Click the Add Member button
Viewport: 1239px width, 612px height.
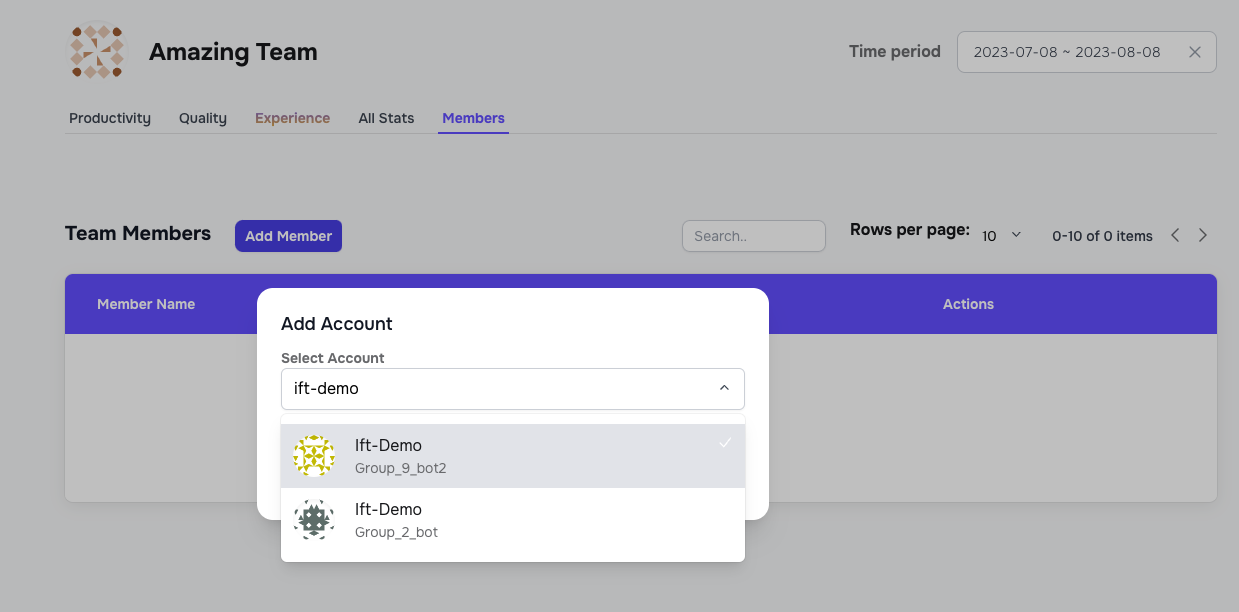(x=288, y=236)
